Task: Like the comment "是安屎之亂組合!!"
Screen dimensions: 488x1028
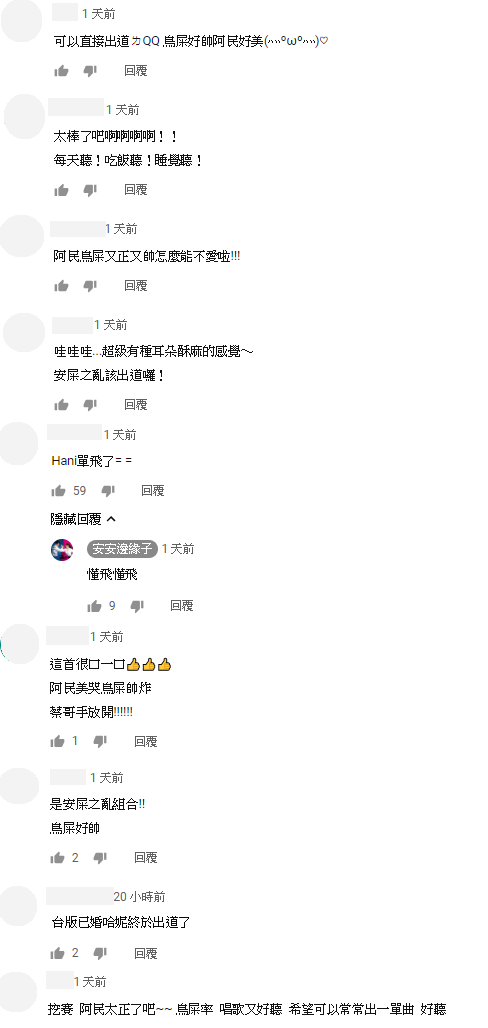Action: [58, 857]
